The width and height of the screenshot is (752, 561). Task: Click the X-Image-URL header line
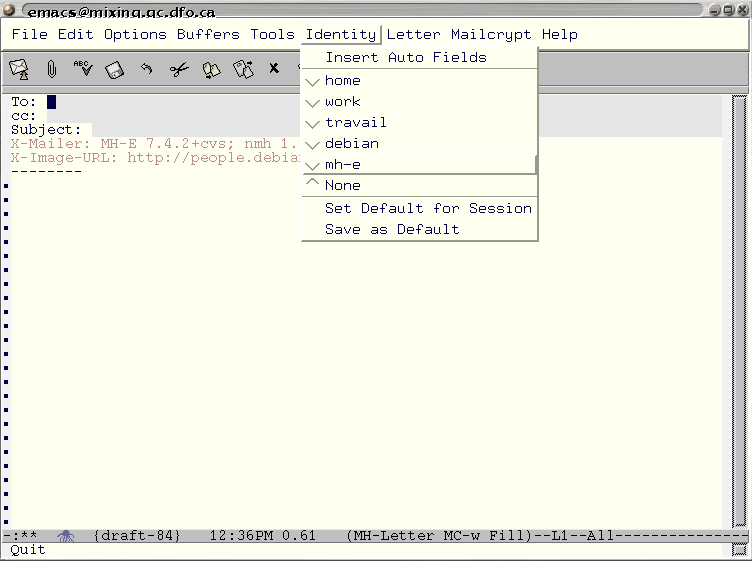[155, 158]
